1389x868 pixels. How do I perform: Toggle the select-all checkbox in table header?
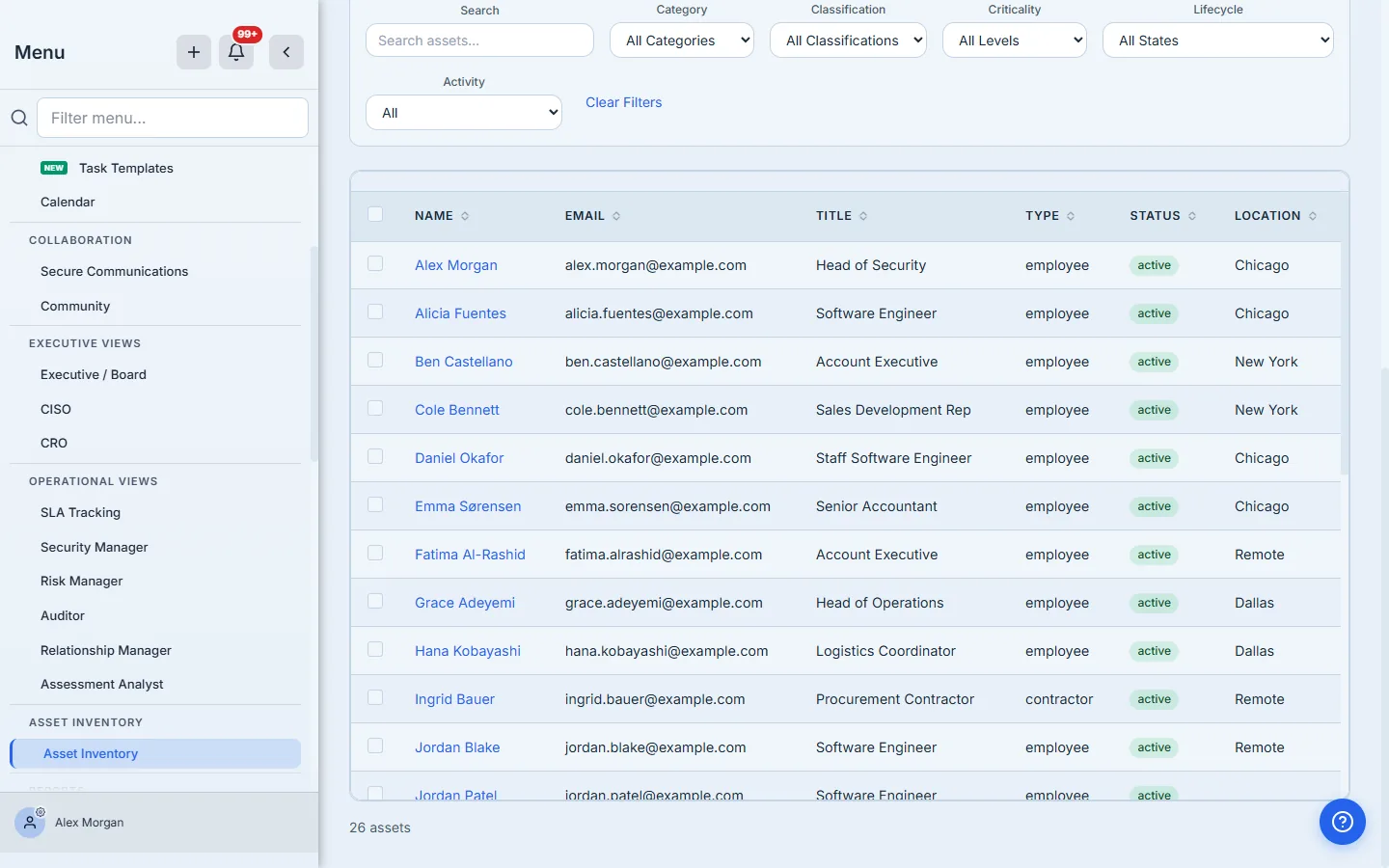375,215
